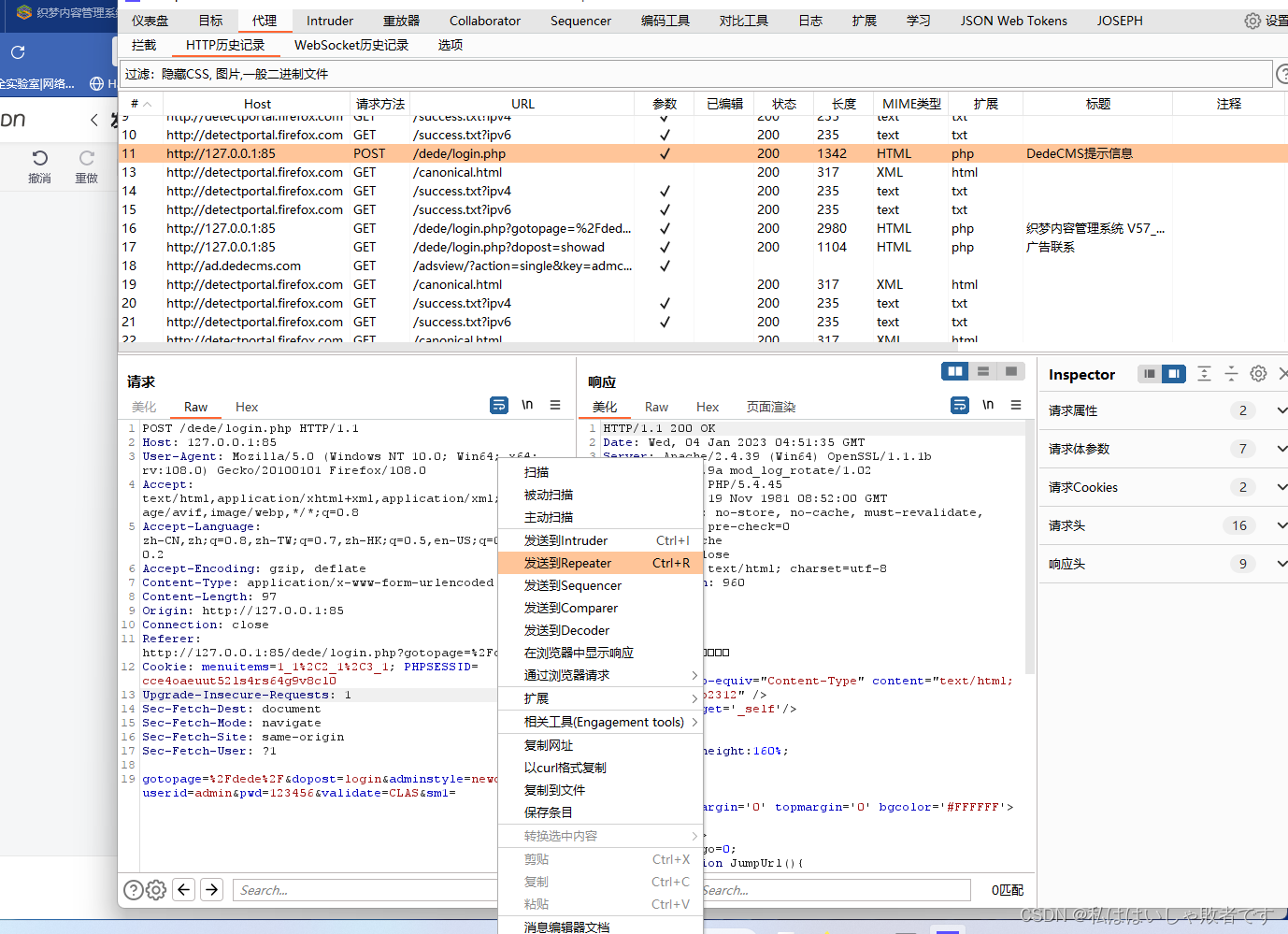
Task: Click request search help icon
Action: coord(134,890)
